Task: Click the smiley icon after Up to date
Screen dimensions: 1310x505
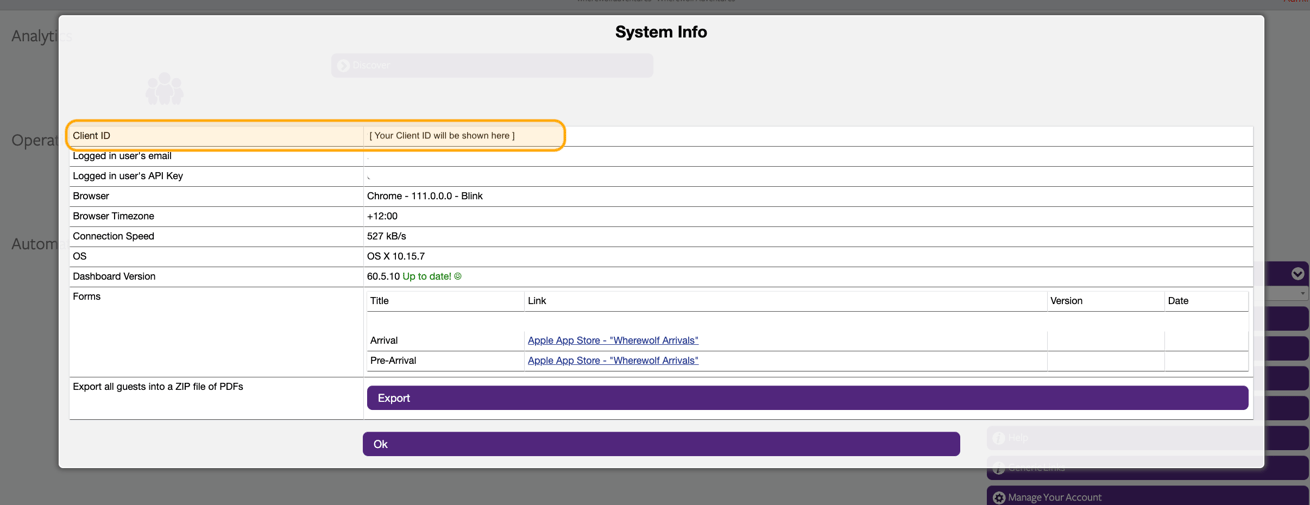Action: pos(458,277)
